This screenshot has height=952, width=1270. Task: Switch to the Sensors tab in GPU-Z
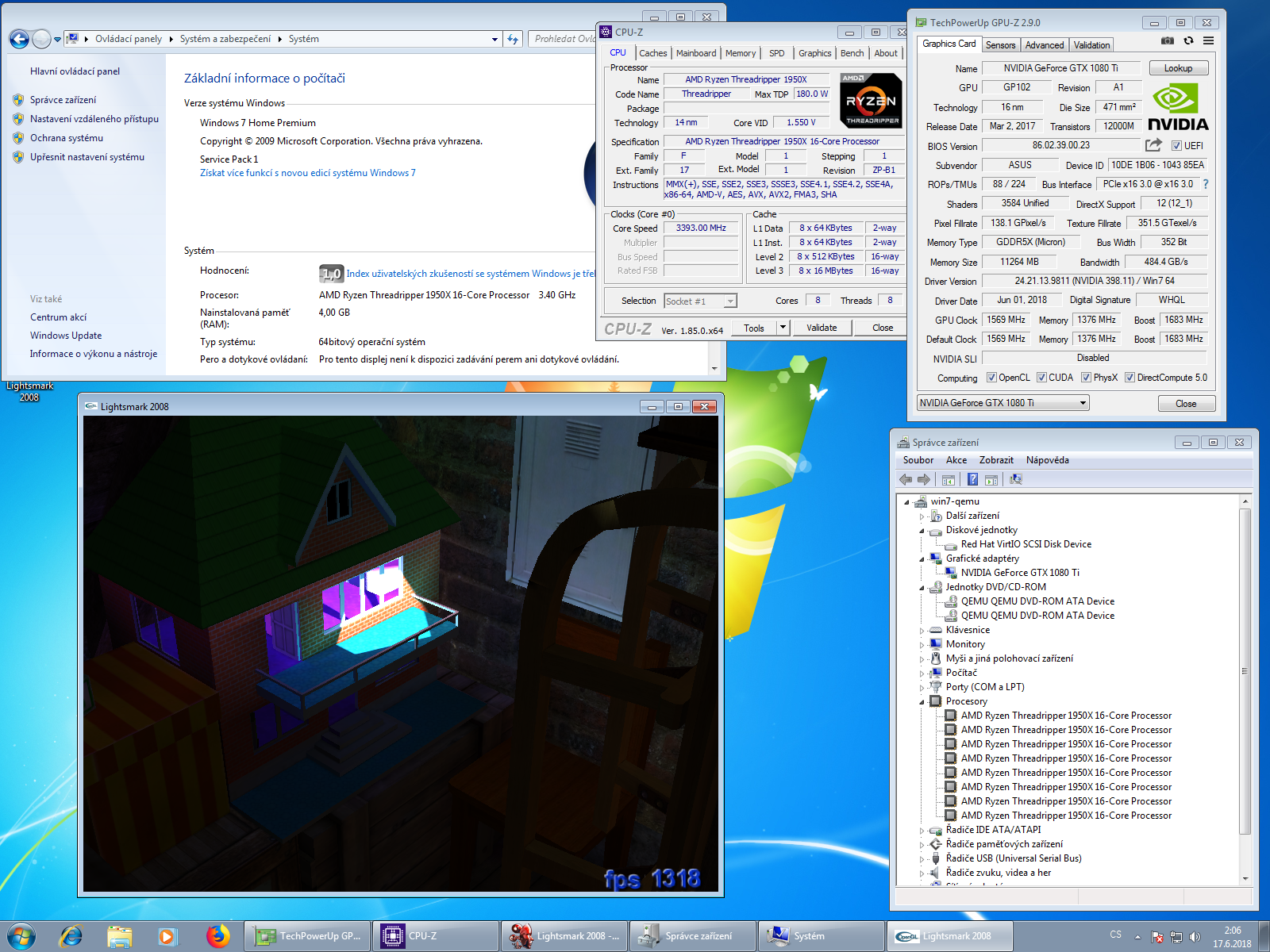(x=1000, y=45)
